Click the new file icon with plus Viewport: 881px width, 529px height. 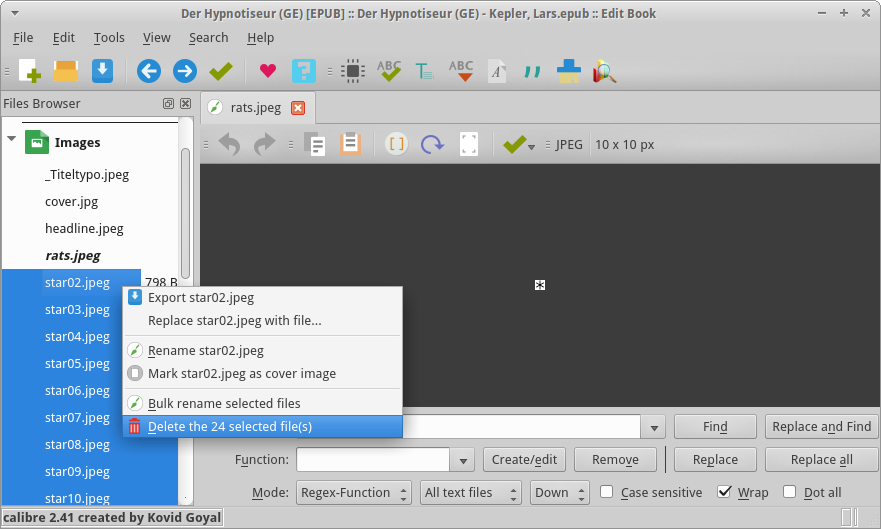(30, 71)
